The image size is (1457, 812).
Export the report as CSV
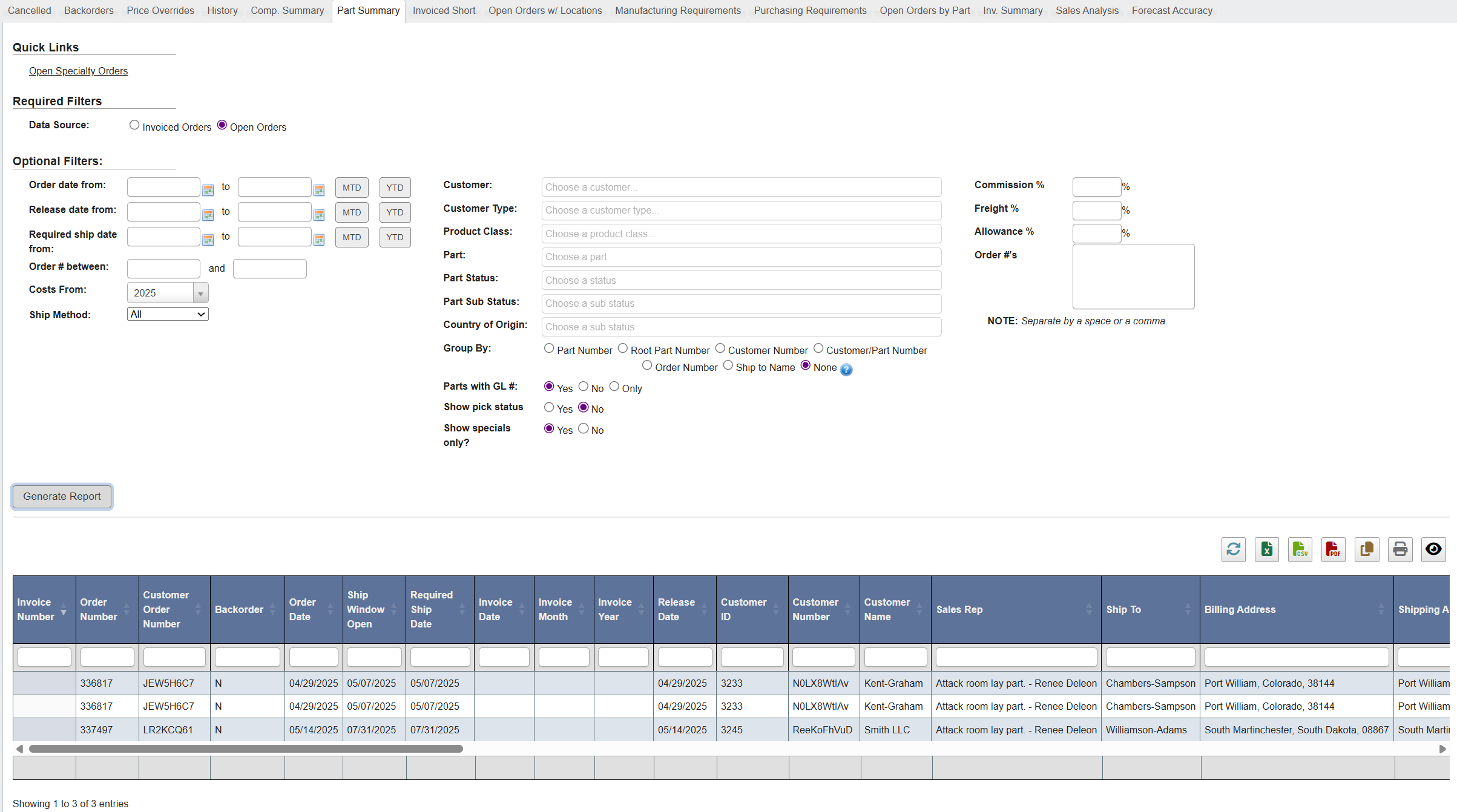click(1300, 549)
